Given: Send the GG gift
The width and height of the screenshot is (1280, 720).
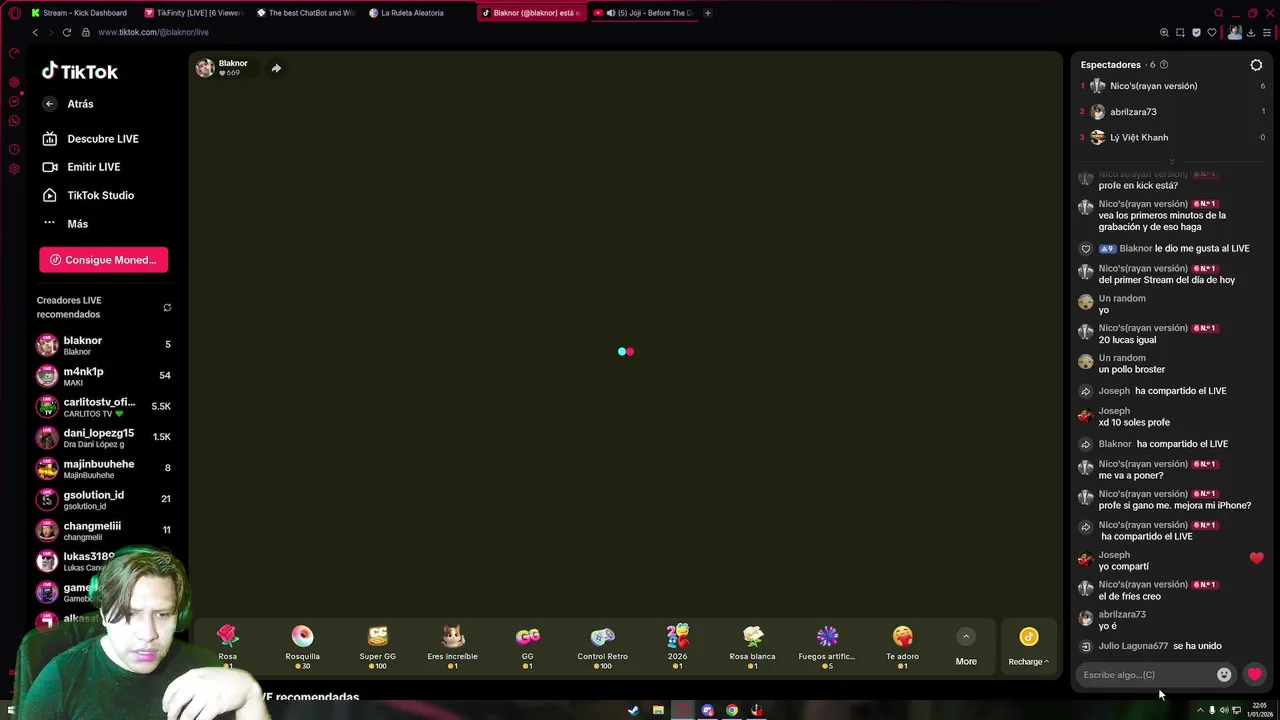Looking at the screenshot, I should coord(527,647).
